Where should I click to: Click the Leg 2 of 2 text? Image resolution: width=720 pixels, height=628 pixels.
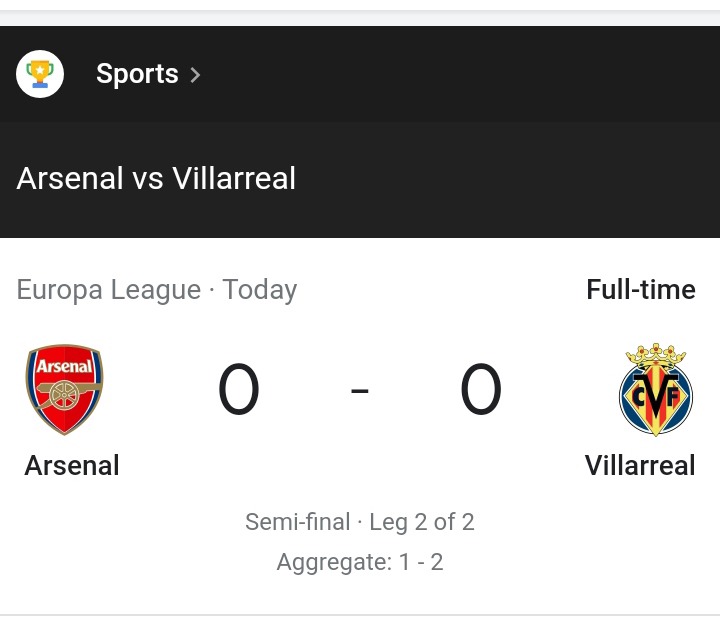click(x=422, y=522)
